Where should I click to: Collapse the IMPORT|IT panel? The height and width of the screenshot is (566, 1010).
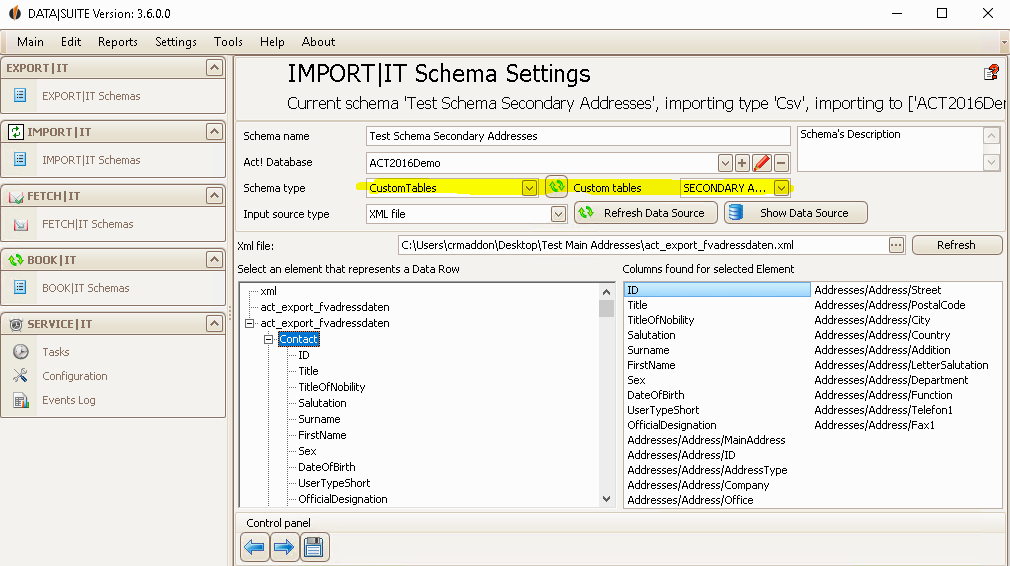214,131
